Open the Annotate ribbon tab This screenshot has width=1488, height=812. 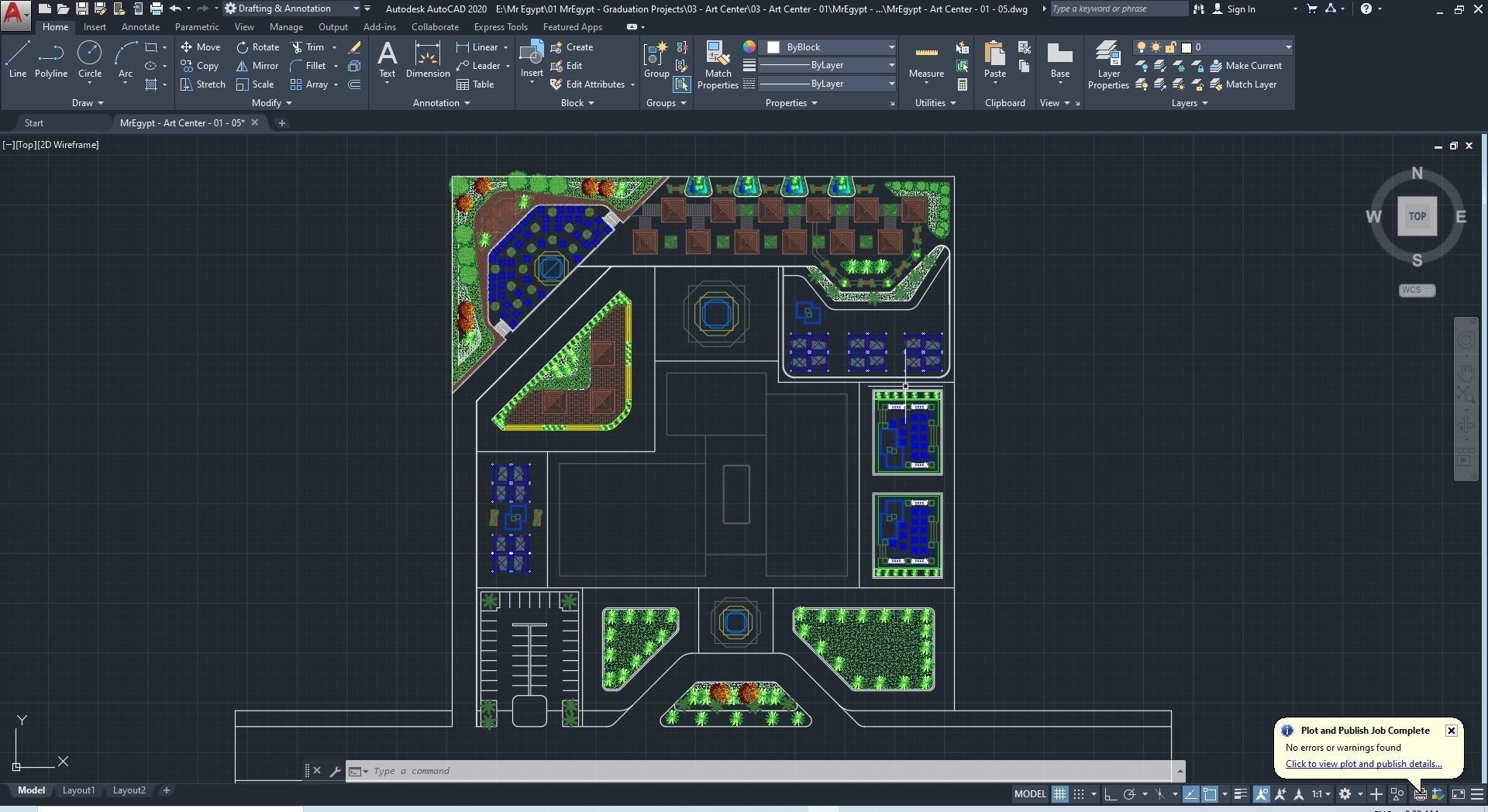point(140,27)
